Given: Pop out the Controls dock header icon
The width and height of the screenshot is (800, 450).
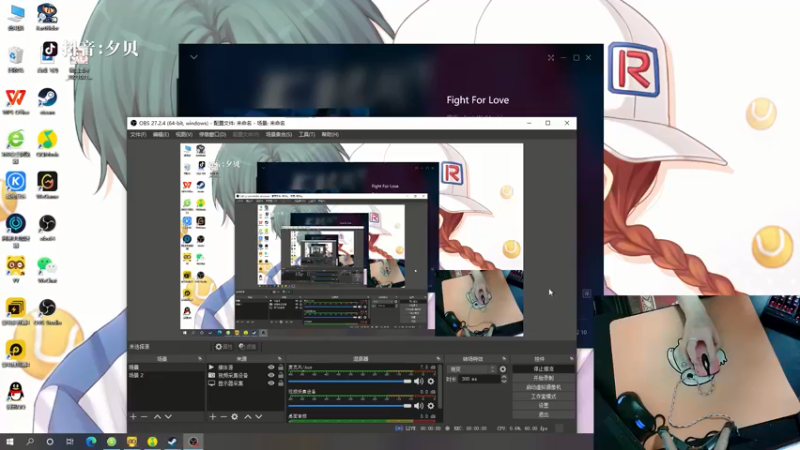Looking at the screenshot, I should pyautogui.click(x=571, y=359).
